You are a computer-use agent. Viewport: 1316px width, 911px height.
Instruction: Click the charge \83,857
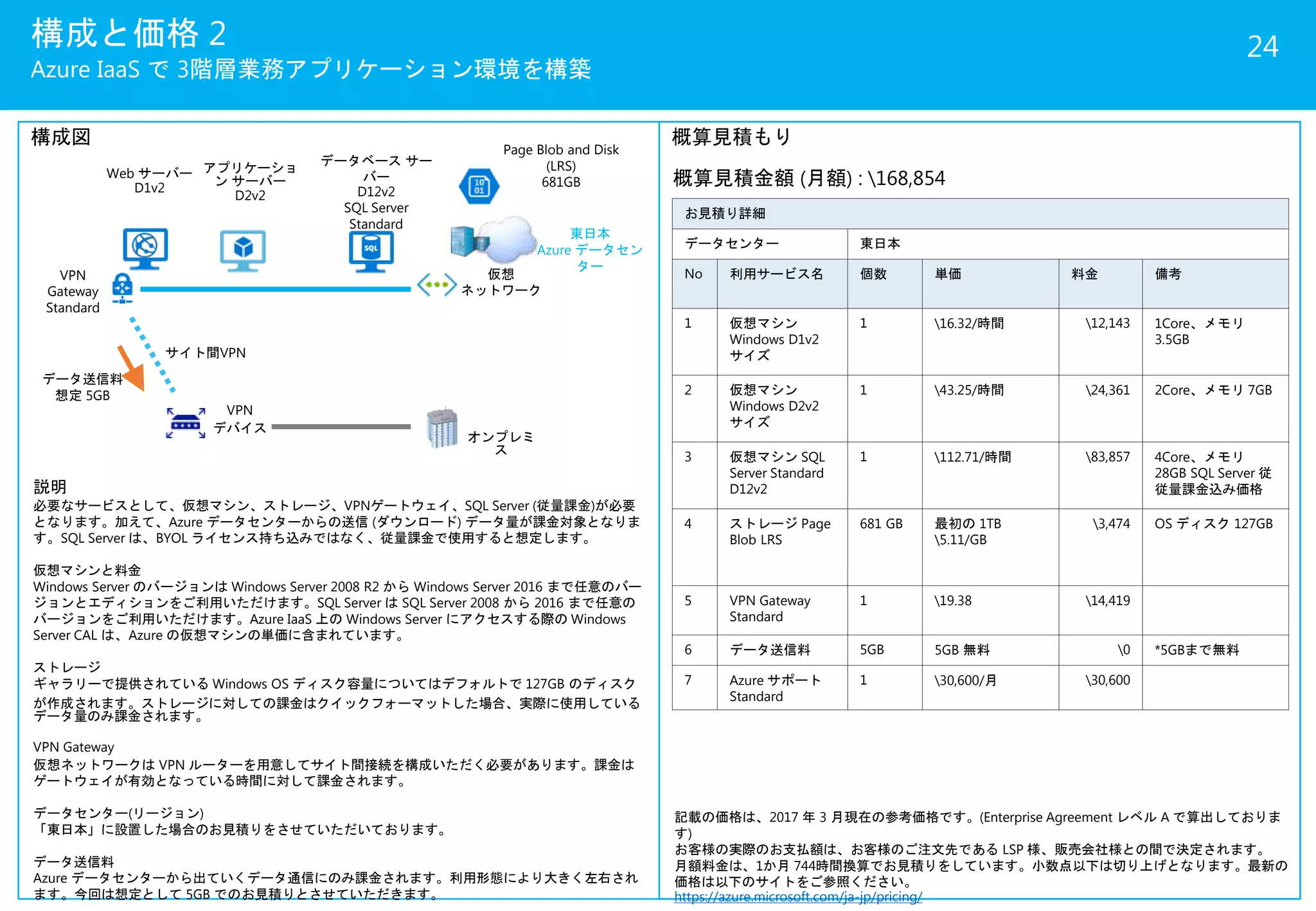coord(1107,457)
